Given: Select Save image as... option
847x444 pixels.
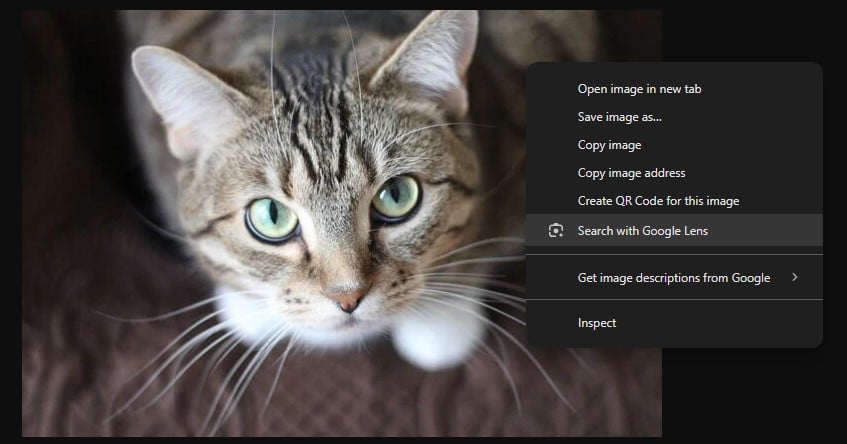Looking at the screenshot, I should [619, 117].
